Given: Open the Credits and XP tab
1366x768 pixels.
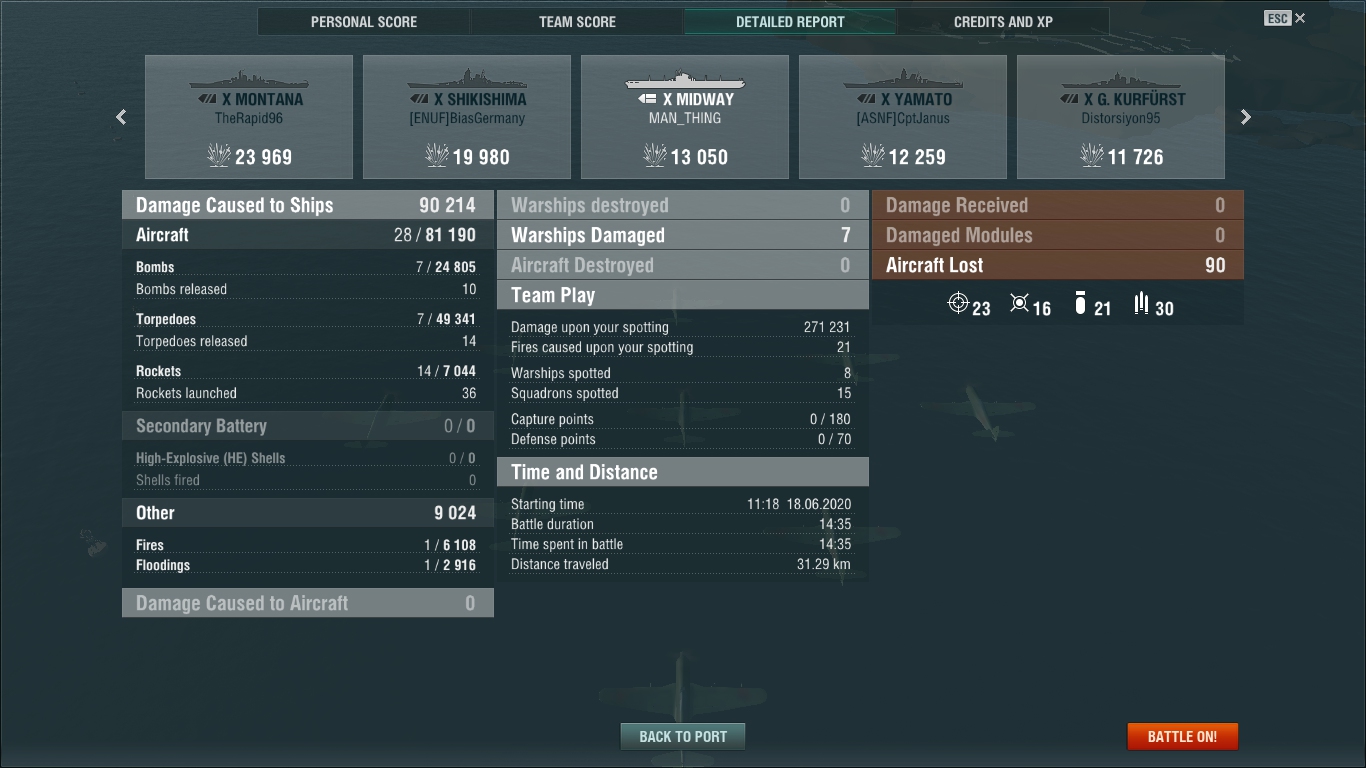Looking at the screenshot, I should [x=1003, y=22].
